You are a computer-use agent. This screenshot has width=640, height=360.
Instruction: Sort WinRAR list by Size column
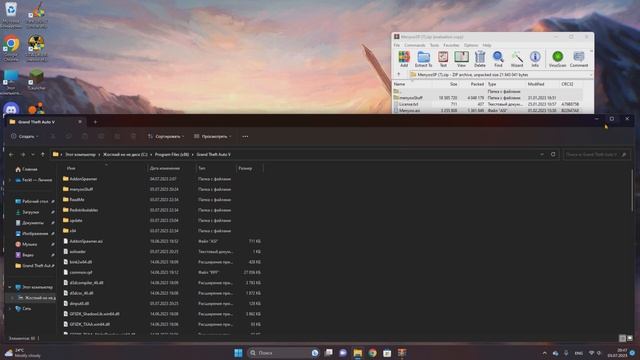coord(453,84)
